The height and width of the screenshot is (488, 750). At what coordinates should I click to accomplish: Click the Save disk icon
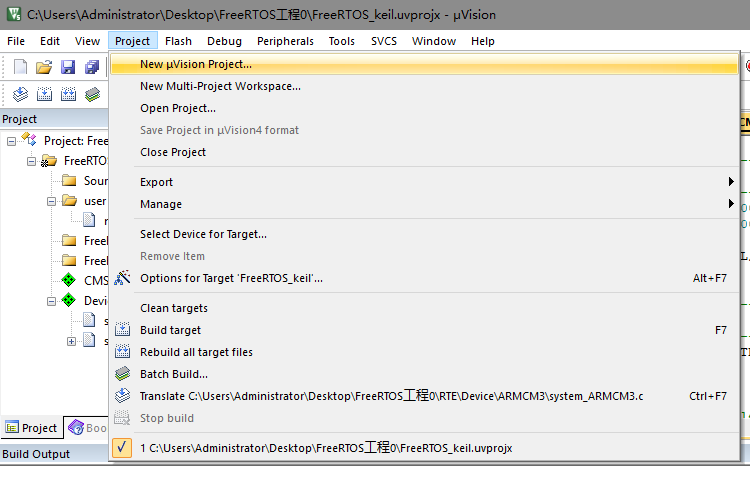[68, 67]
